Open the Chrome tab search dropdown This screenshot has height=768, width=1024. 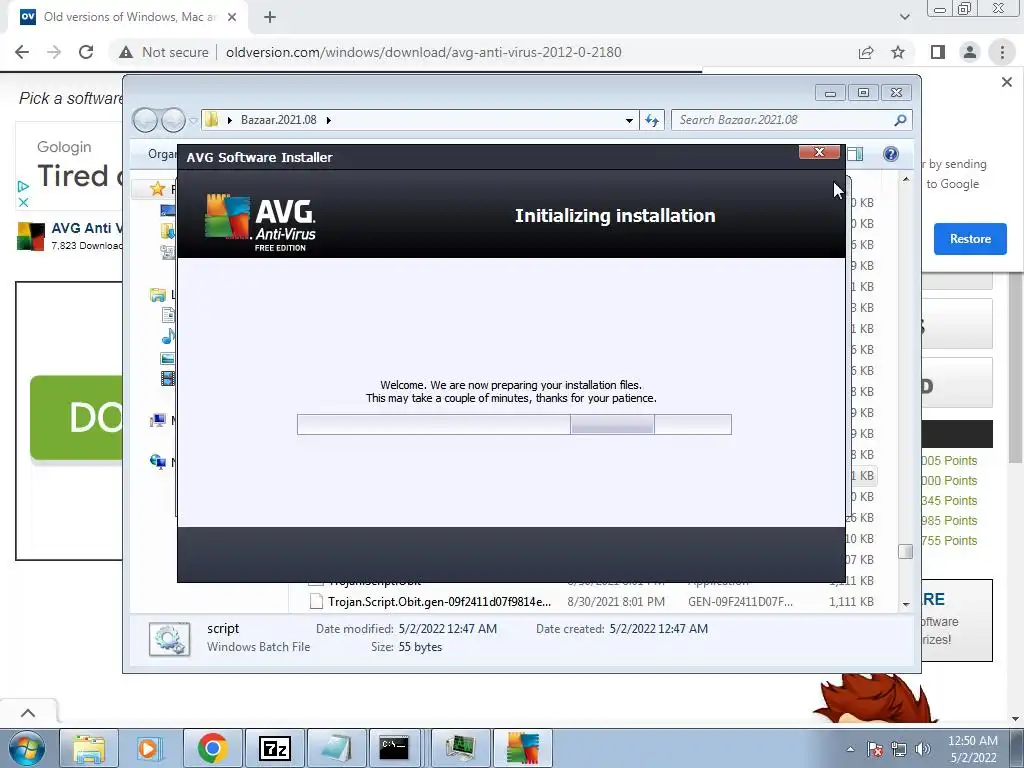pyautogui.click(x=904, y=17)
